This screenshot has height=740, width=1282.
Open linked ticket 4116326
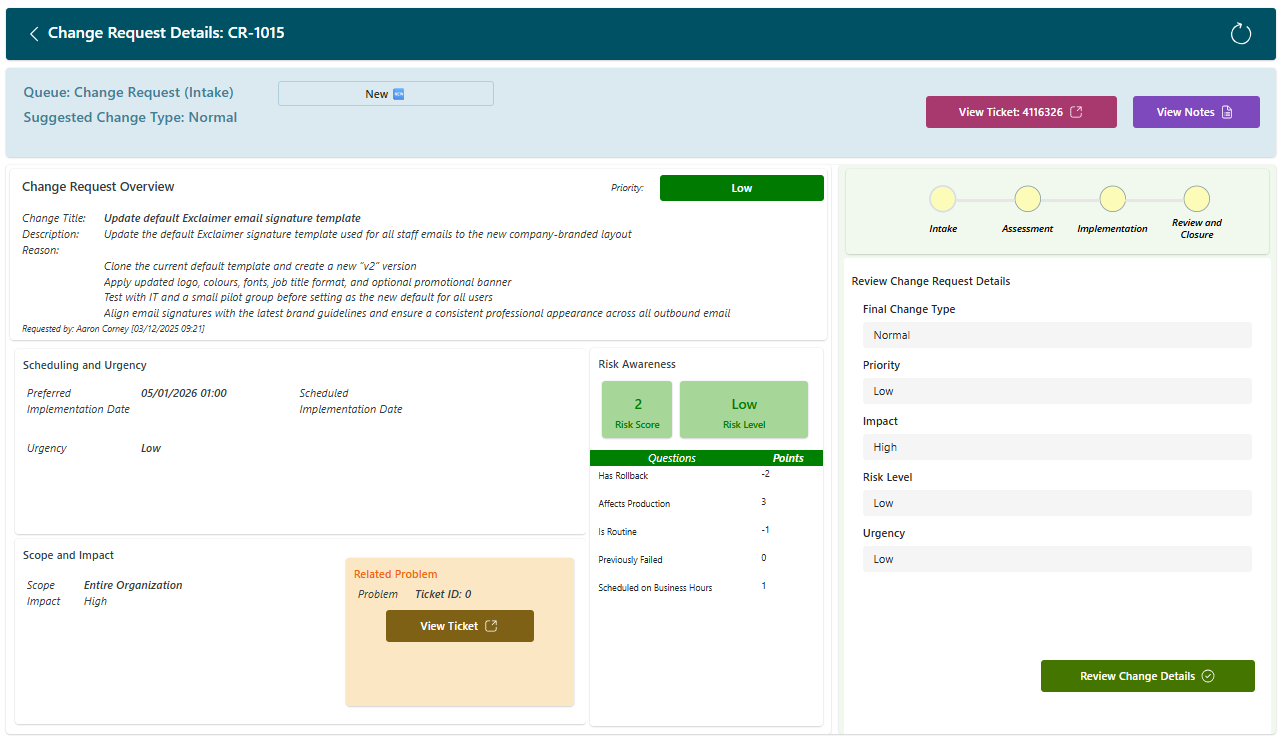tap(1021, 112)
